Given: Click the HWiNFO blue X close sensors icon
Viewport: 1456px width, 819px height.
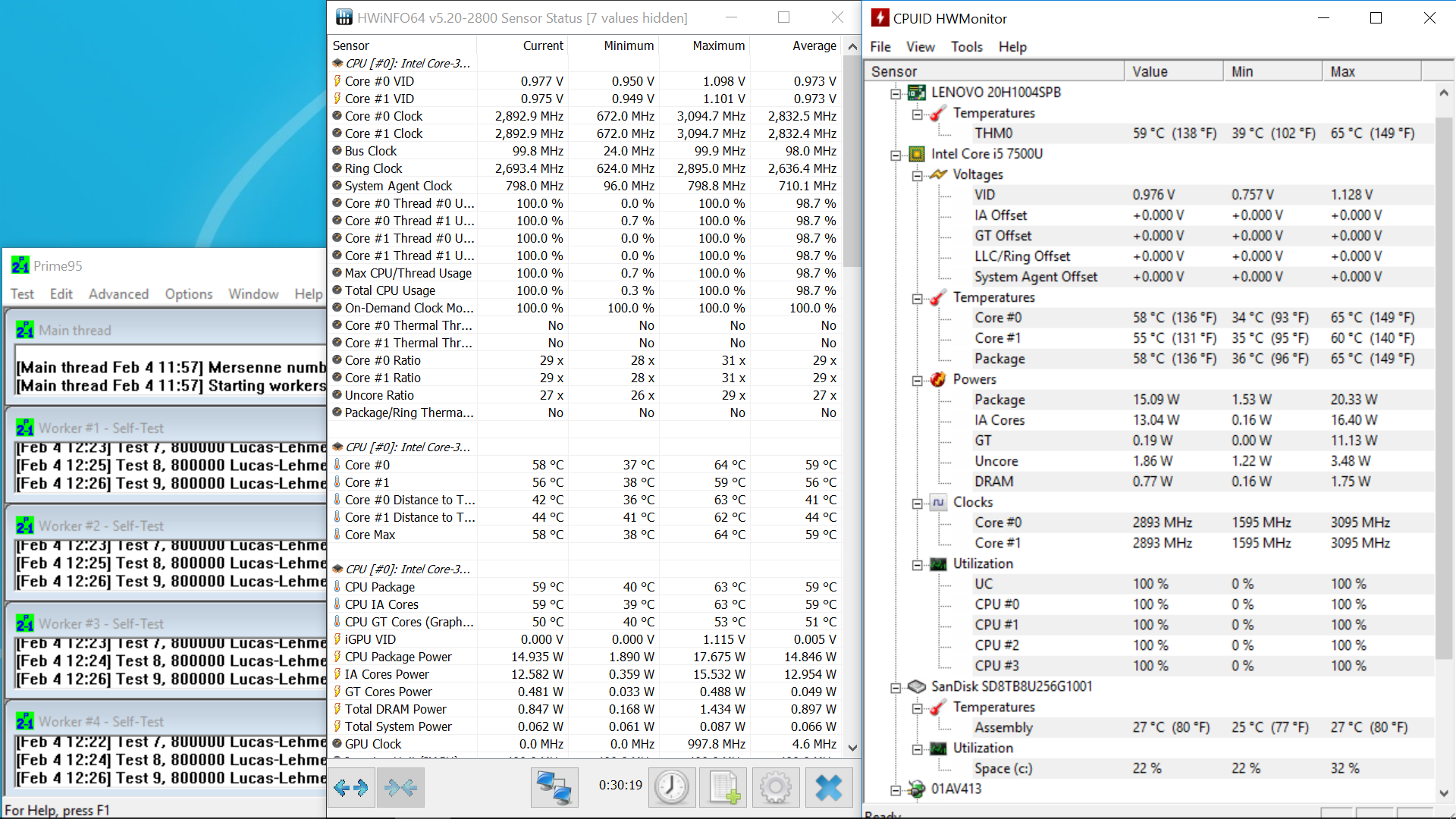Looking at the screenshot, I should pos(829,788).
